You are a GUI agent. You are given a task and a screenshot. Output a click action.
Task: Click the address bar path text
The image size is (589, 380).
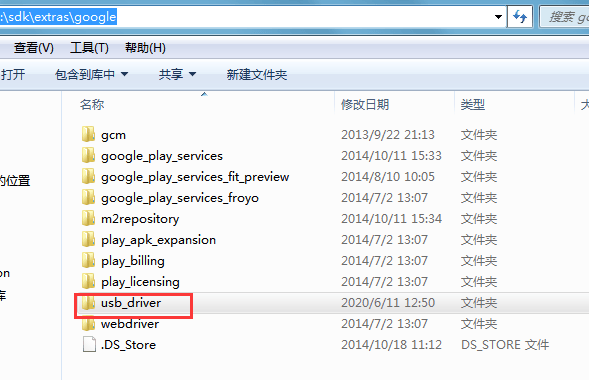pos(58,17)
